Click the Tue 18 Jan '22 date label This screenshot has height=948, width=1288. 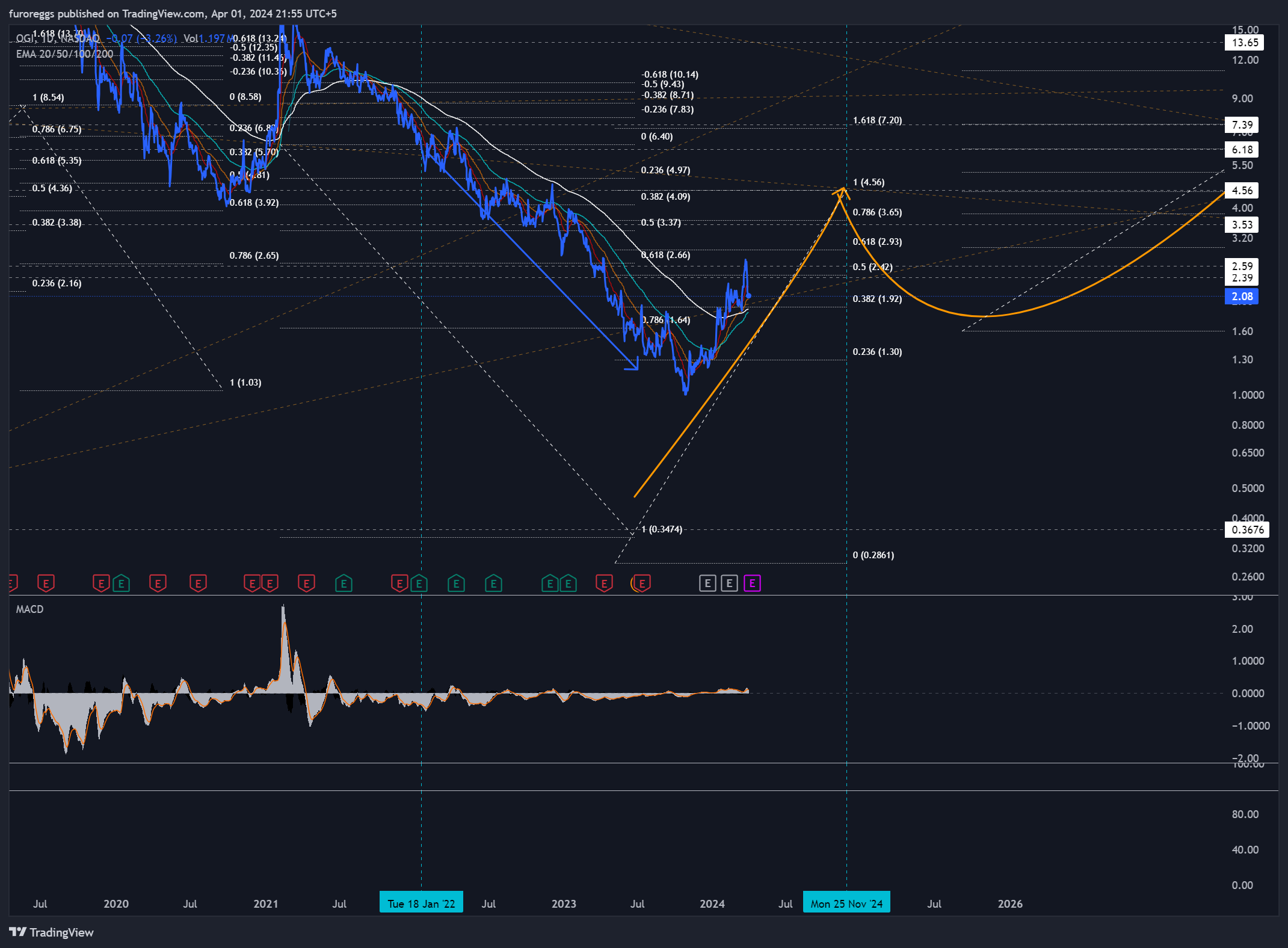click(421, 903)
